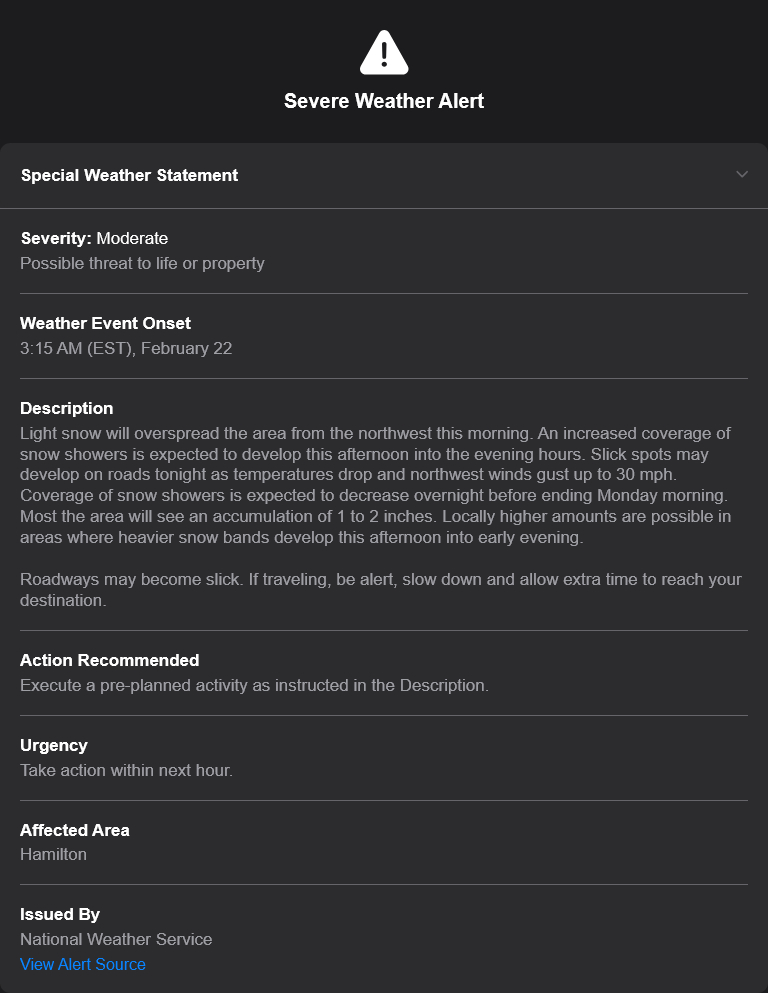This screenshot has width=768, height=993.
Task: Click the Description heading
Action: 66,408
